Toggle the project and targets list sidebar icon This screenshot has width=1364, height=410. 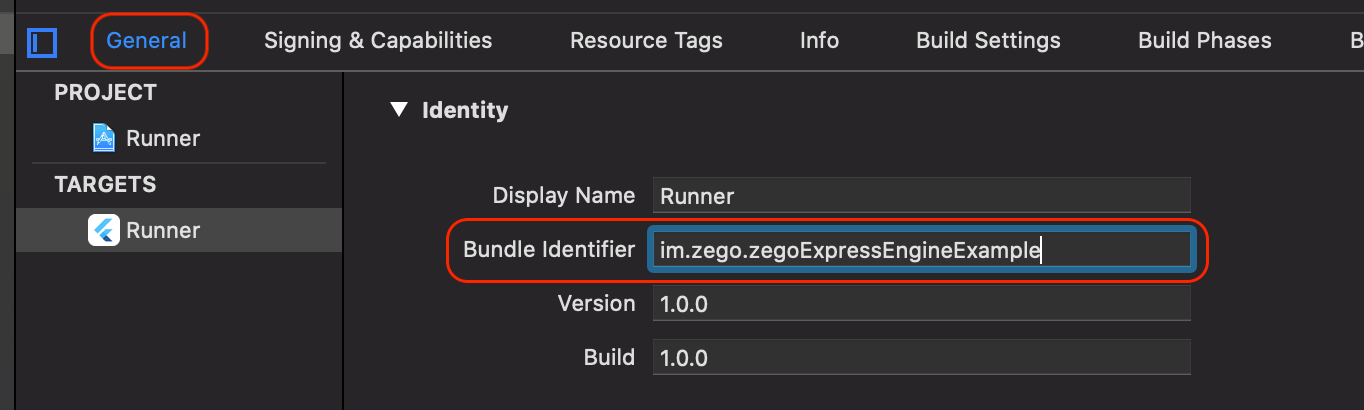point(42,42)
